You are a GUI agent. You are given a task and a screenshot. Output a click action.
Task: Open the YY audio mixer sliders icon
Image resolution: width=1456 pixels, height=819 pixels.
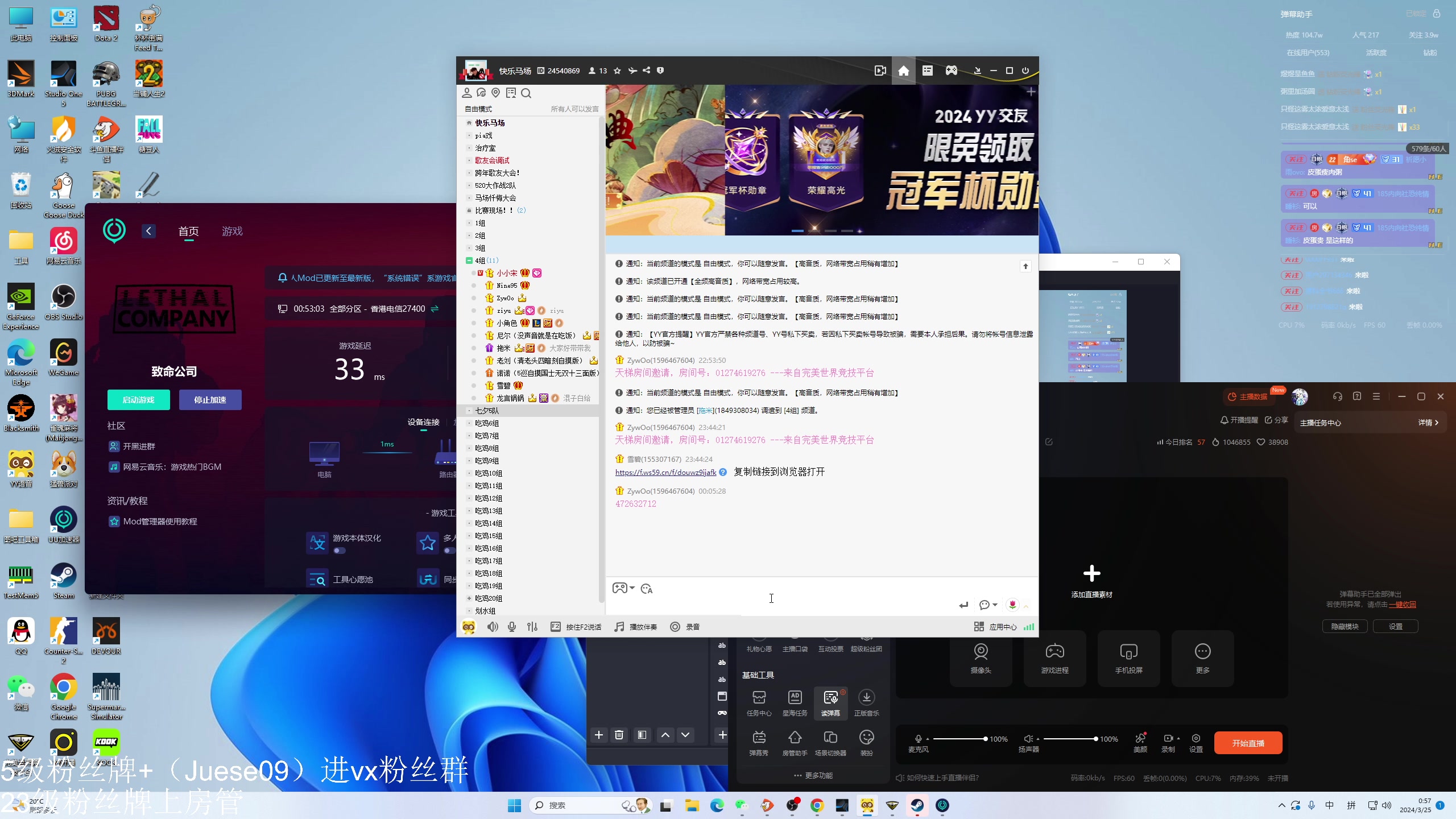532,627
